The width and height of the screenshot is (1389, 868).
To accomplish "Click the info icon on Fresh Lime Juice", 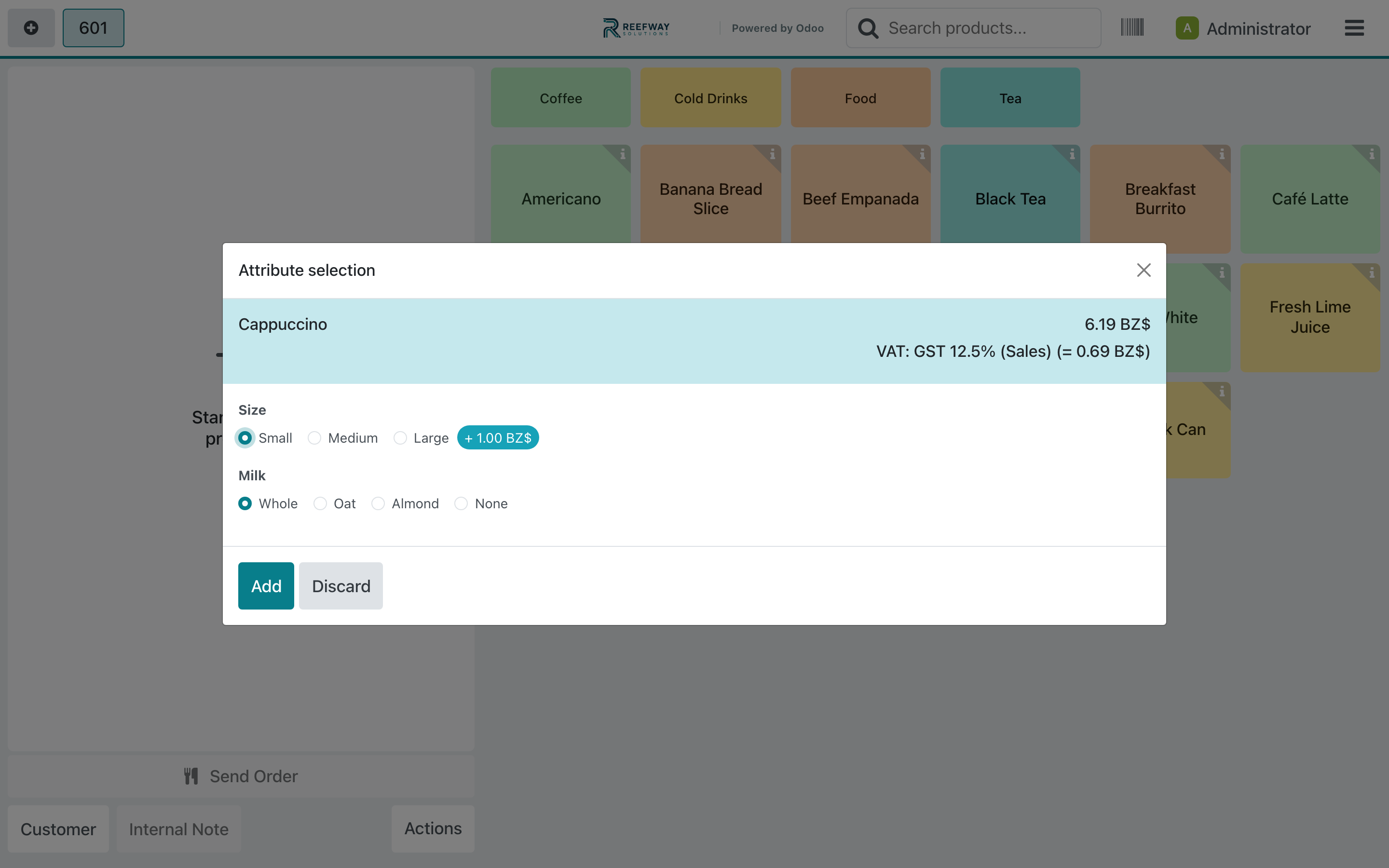I will tap(1371, 272).
